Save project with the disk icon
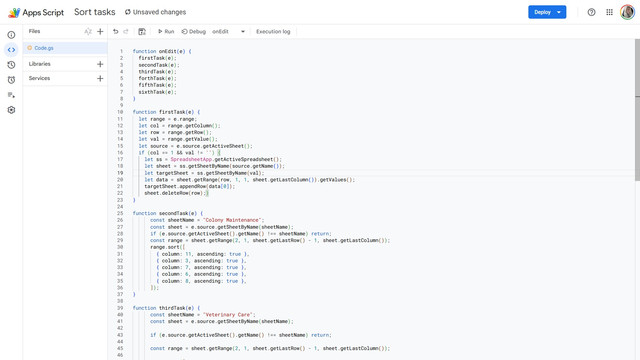This screenshot has width=640, height=360. pyautogui.click(x=142, y=31)
